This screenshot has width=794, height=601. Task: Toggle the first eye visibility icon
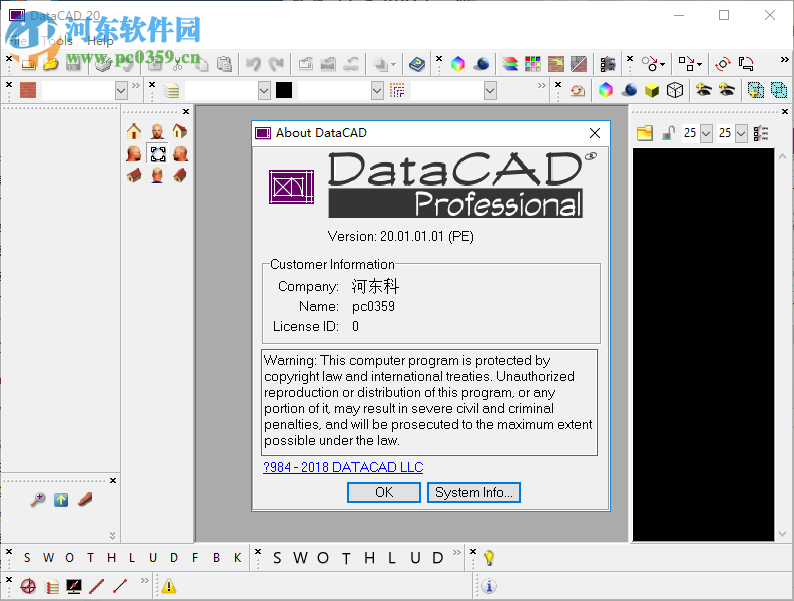(703, 91)
